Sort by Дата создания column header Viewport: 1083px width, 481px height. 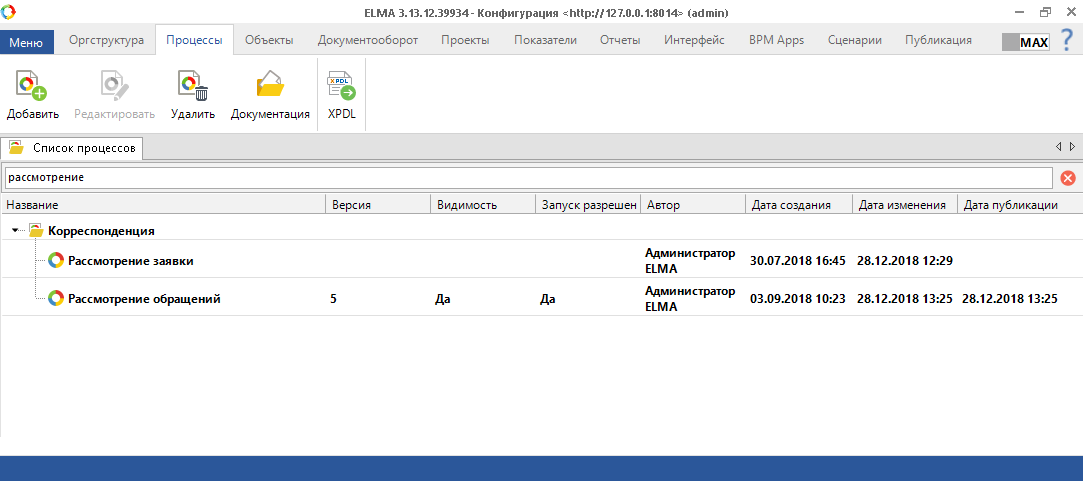click(791, 205)
